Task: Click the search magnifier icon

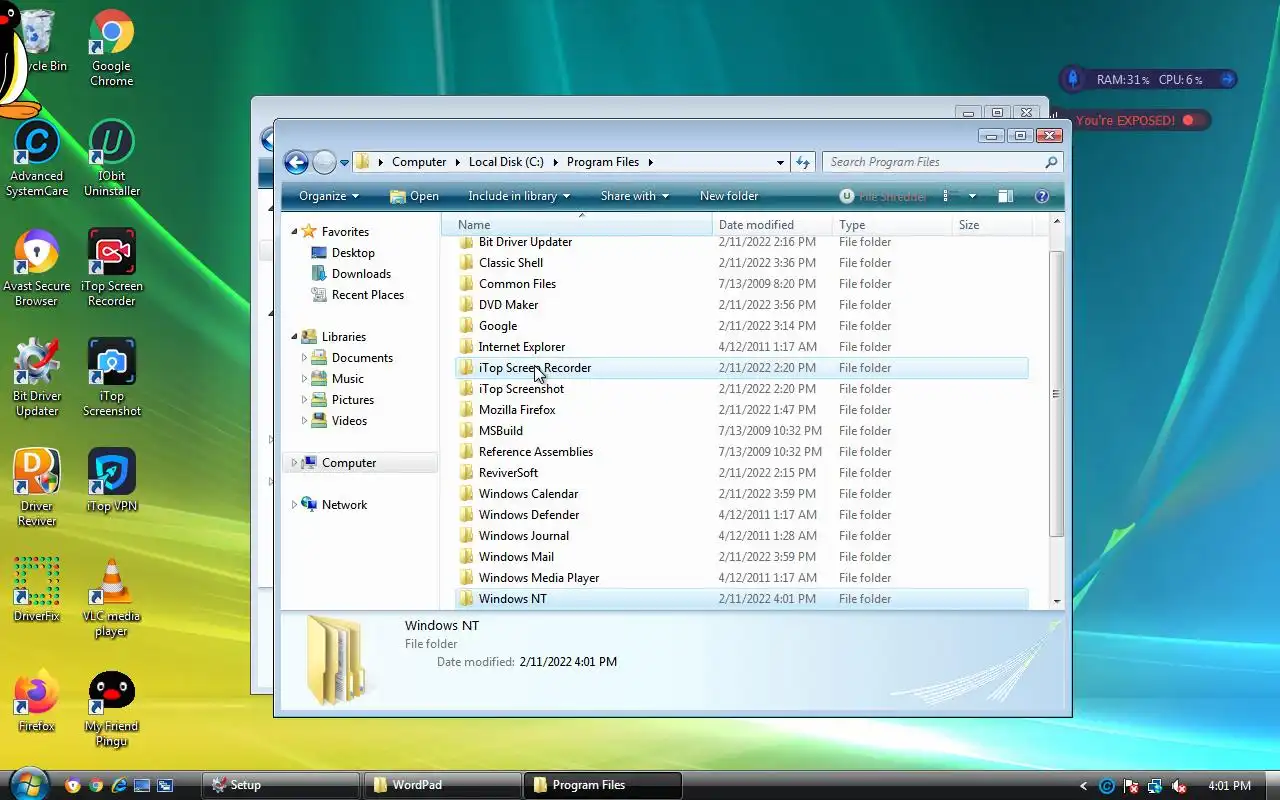Action: click(1051, 162)
